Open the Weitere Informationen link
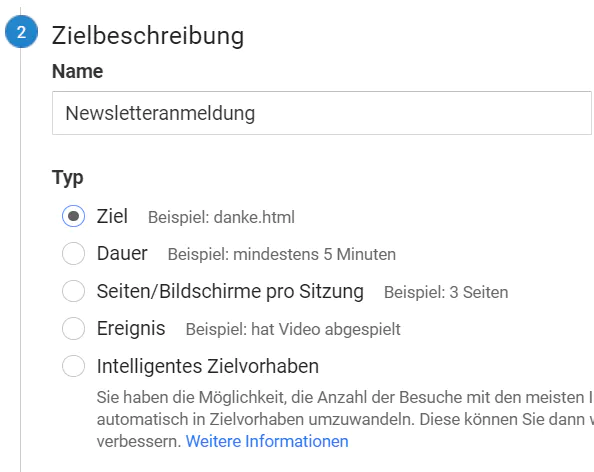 (267, 441)
